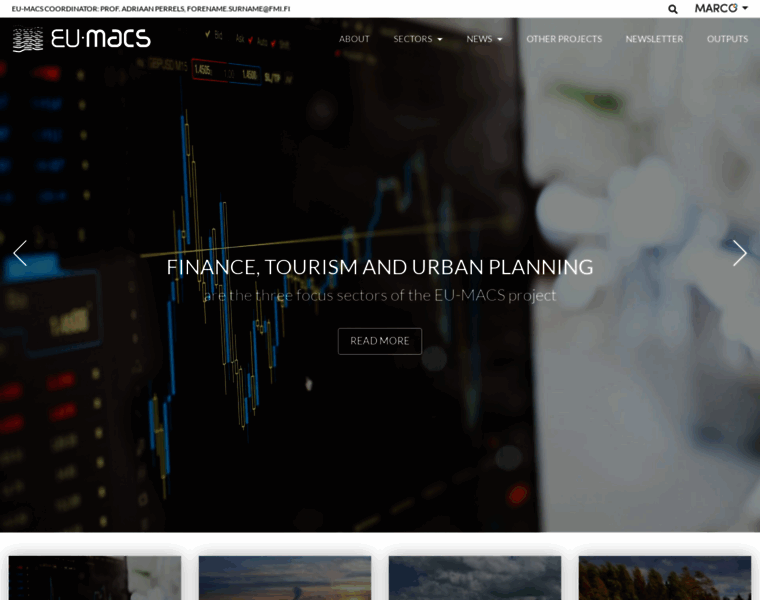Screen dimensions: 760x600
Task: Expand the MARCO dropdown
Action: (721, 8)
